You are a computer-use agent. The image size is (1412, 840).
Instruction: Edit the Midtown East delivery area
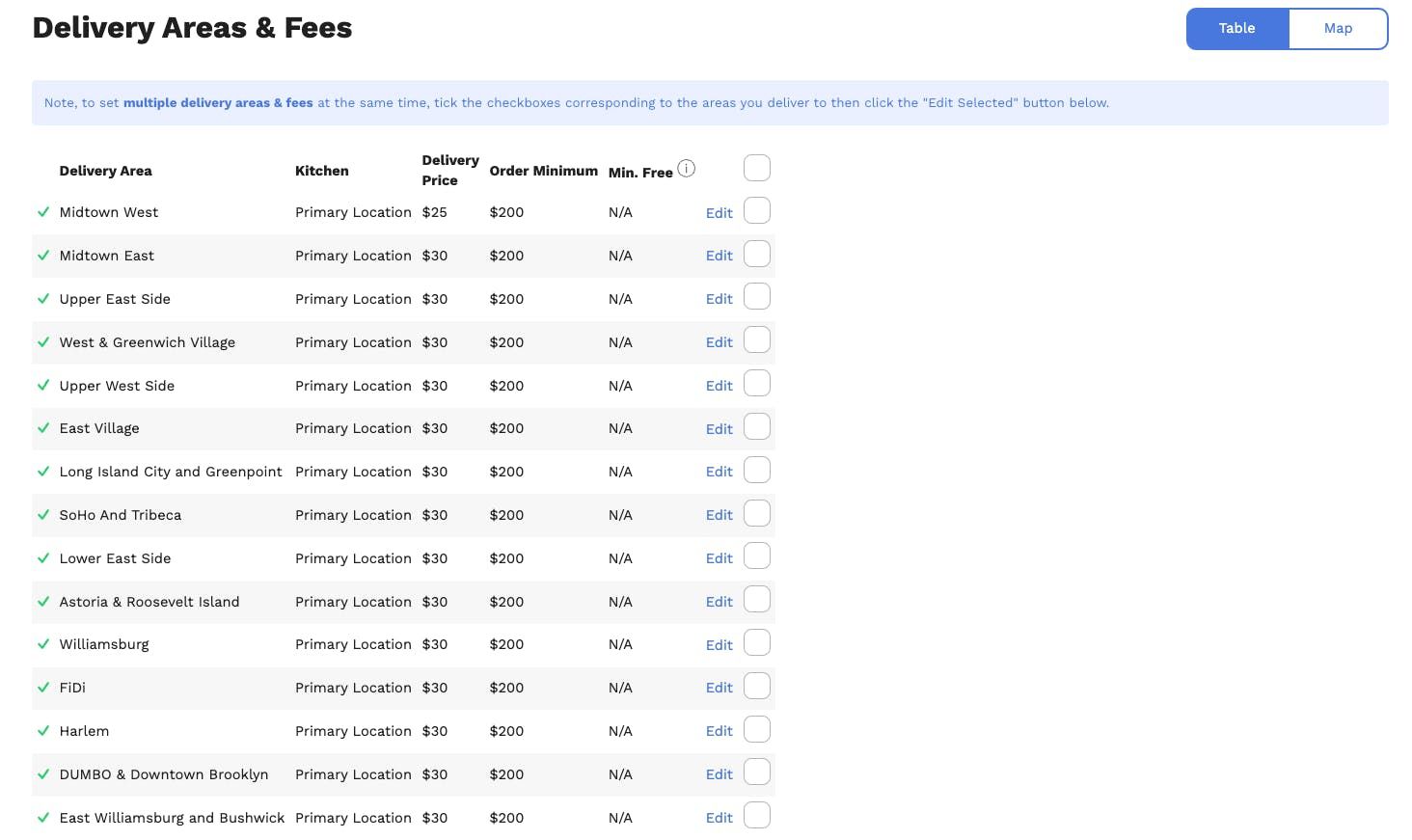719,256
